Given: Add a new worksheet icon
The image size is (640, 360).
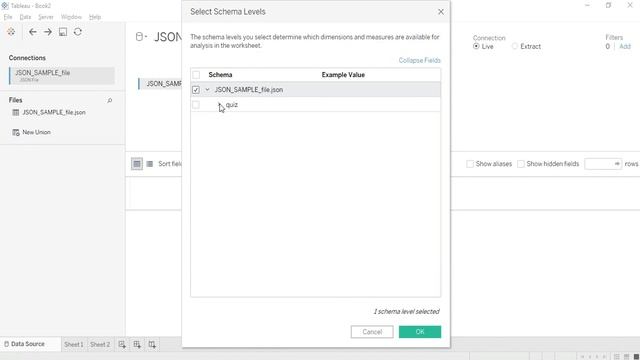Looking at the screenshot, I should click(x=122, y=344).
